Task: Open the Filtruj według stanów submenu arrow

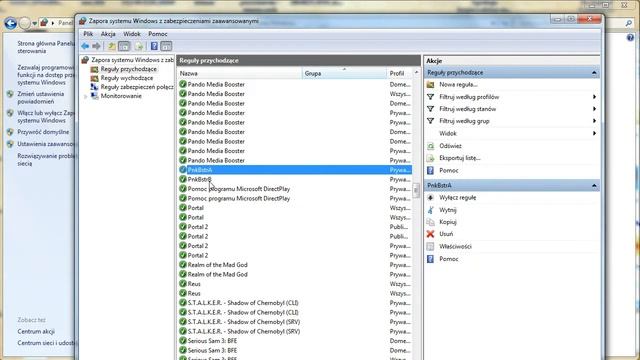Action: pyautogui.click(x=594, y=109)
